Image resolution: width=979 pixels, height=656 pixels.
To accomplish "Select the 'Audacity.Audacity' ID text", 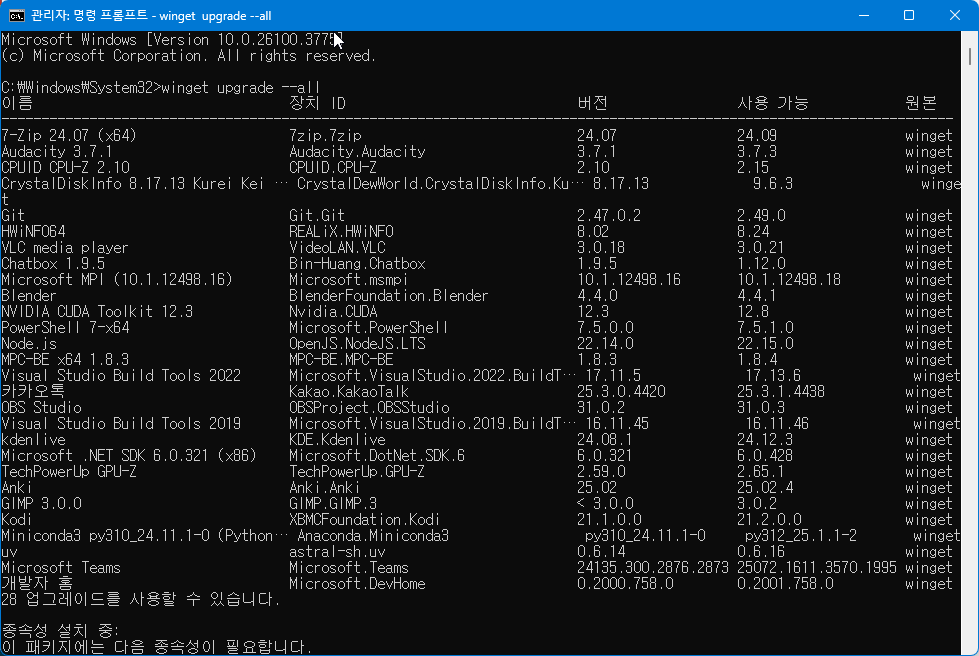I will 357,152.
